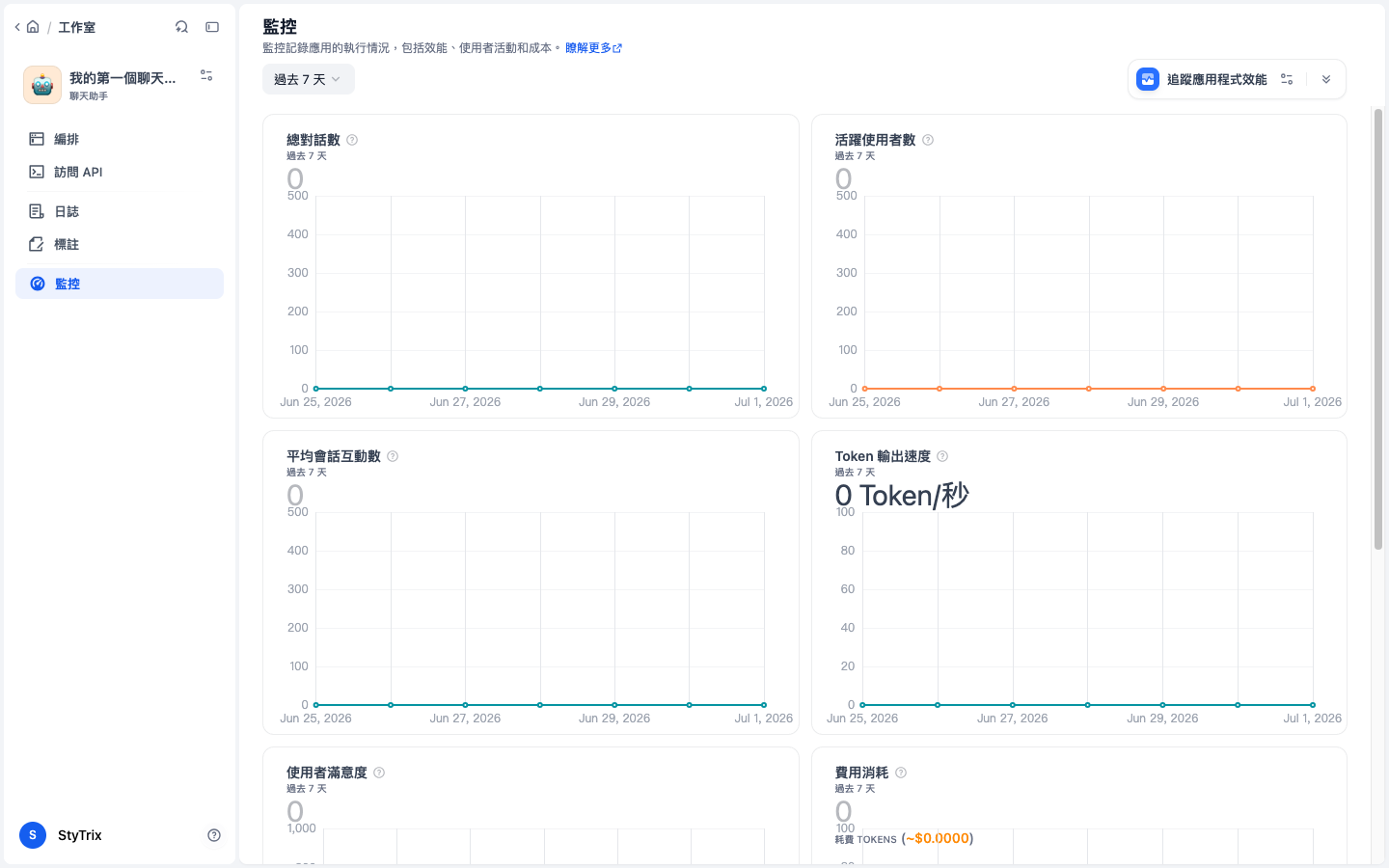Go back using the left chevron arrow
This screenshot has height=868, width=1389.
click(17, 27)
